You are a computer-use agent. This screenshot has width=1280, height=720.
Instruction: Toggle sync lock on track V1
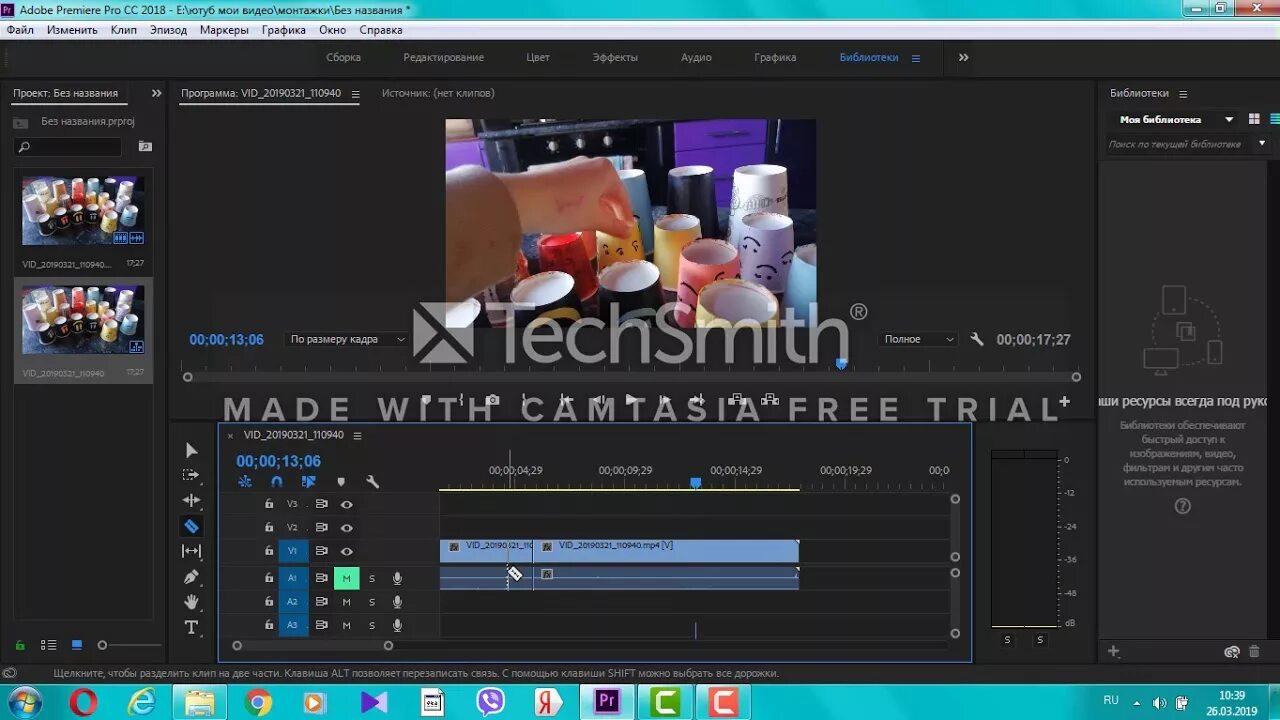321,551
